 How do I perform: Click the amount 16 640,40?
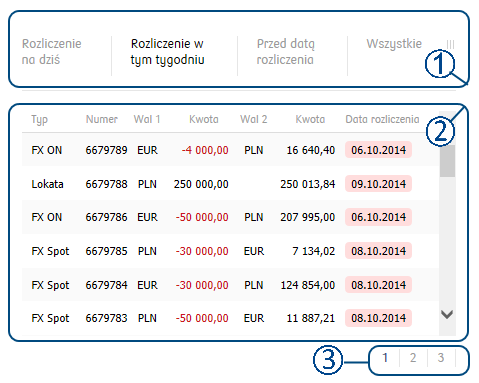tap(311, 150)
